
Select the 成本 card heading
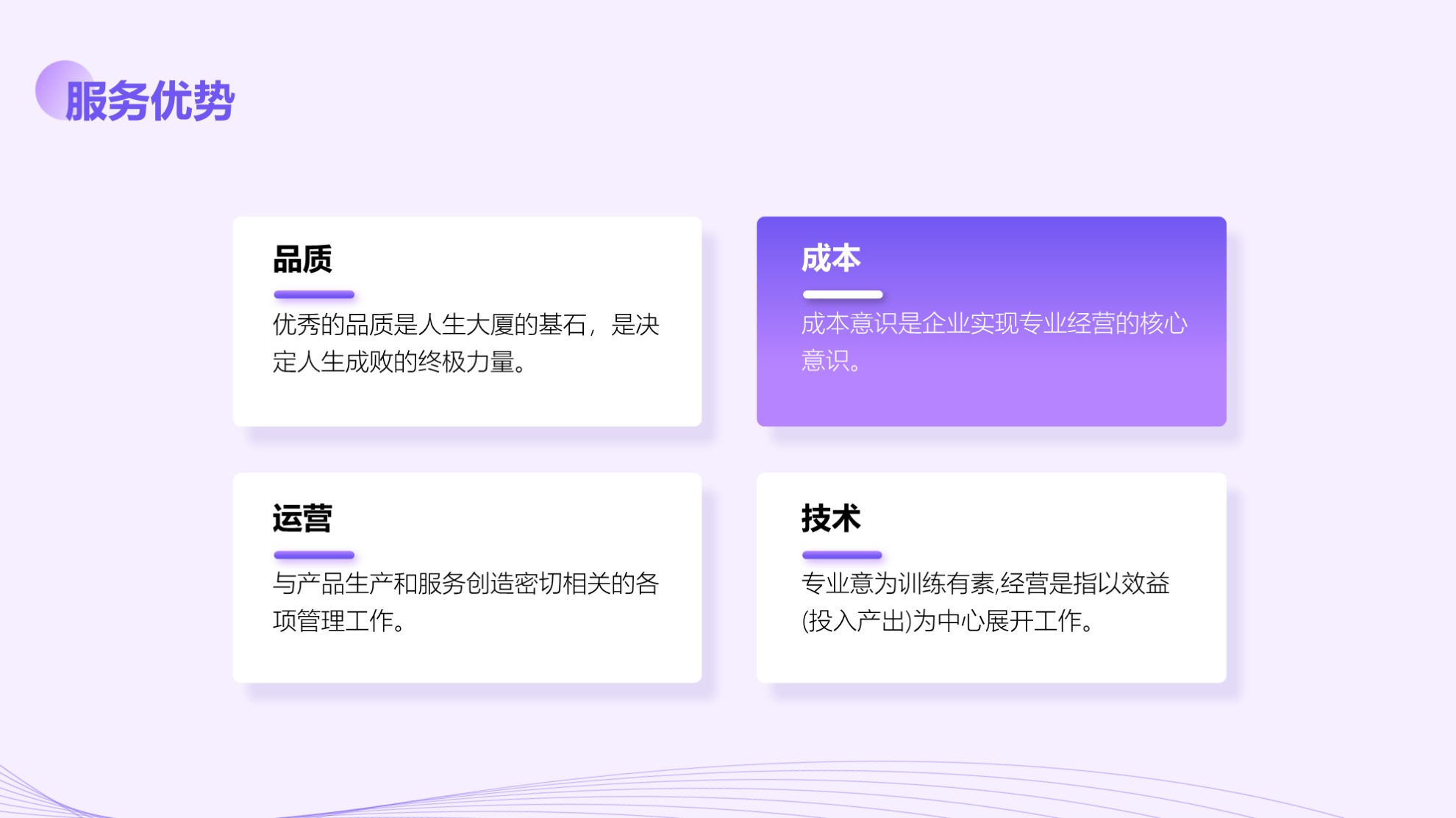pos(831,259)
